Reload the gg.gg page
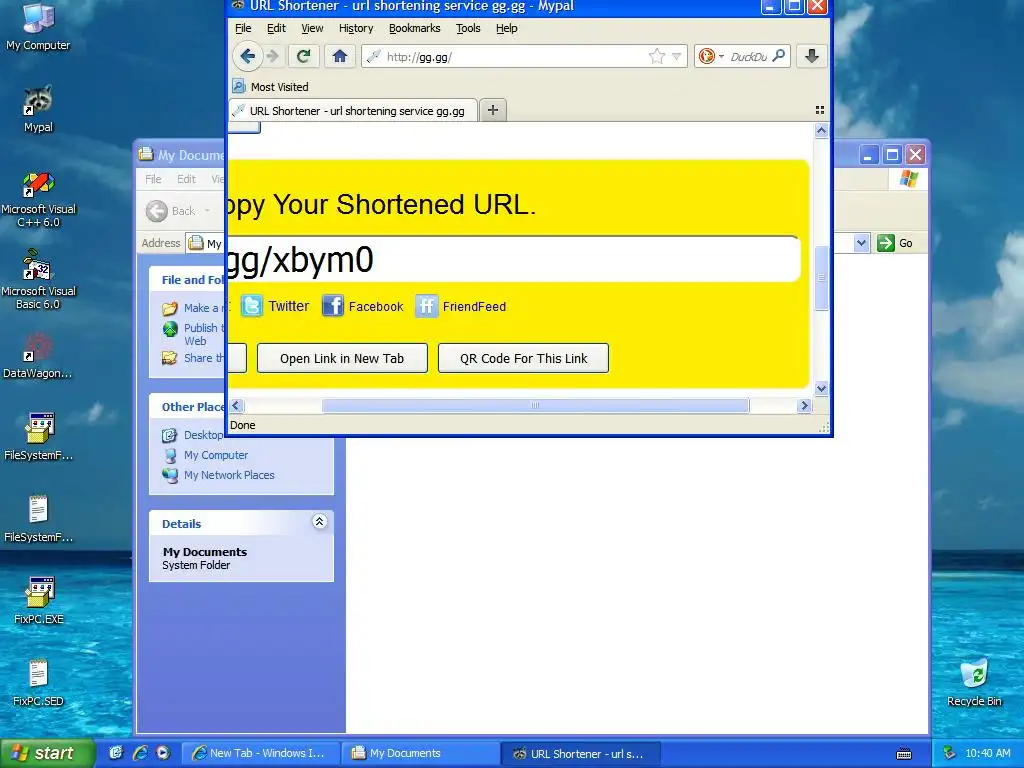This screenshot has height=768, width=1024. 303,57
